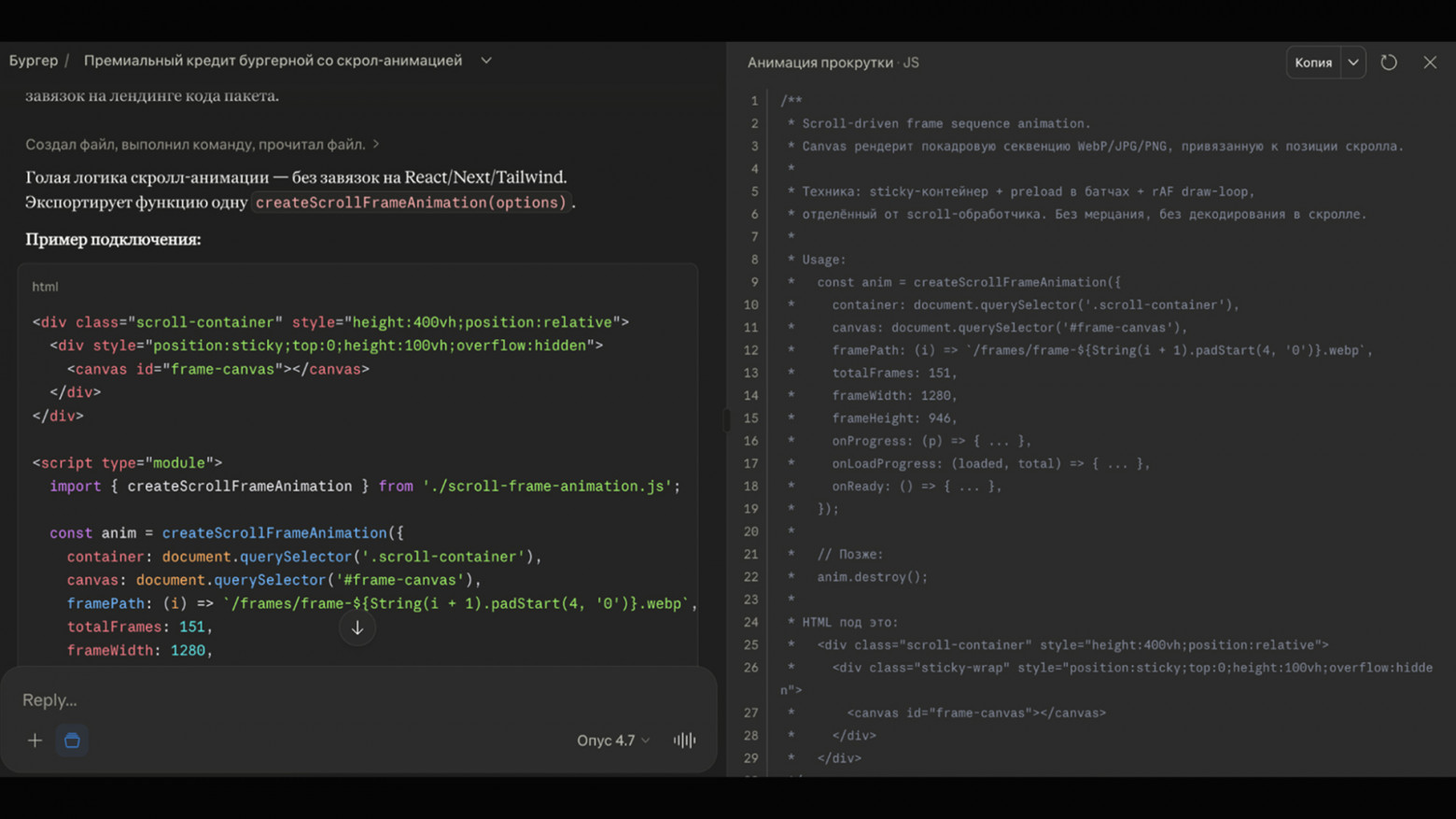The height and width of the screenshot is (819, 1456).
Task: Open dropdown arrow next to Копия
Action: pyautogui.click(x=1353, y=63)
